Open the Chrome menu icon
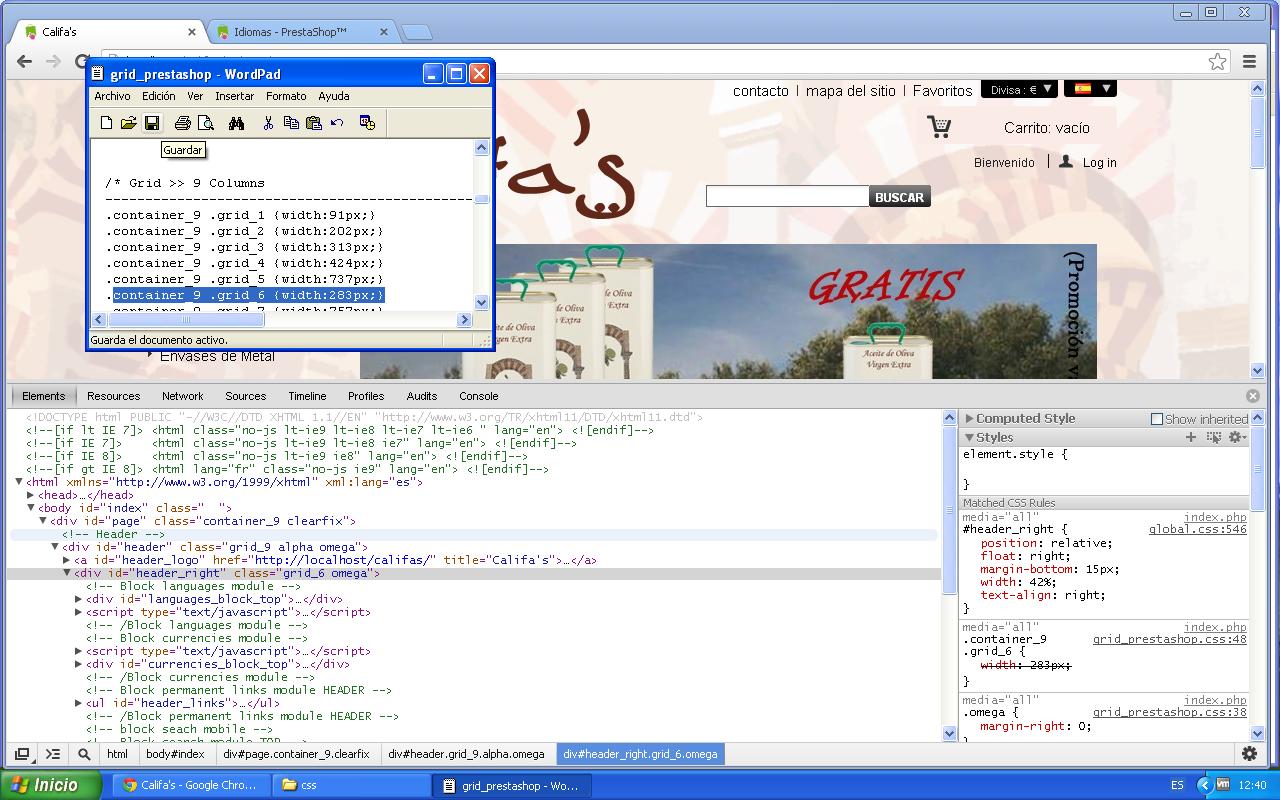Image resolution: width=1280 pixels, height=800 pixels. pyautogui.click(x=1249, y=62)
